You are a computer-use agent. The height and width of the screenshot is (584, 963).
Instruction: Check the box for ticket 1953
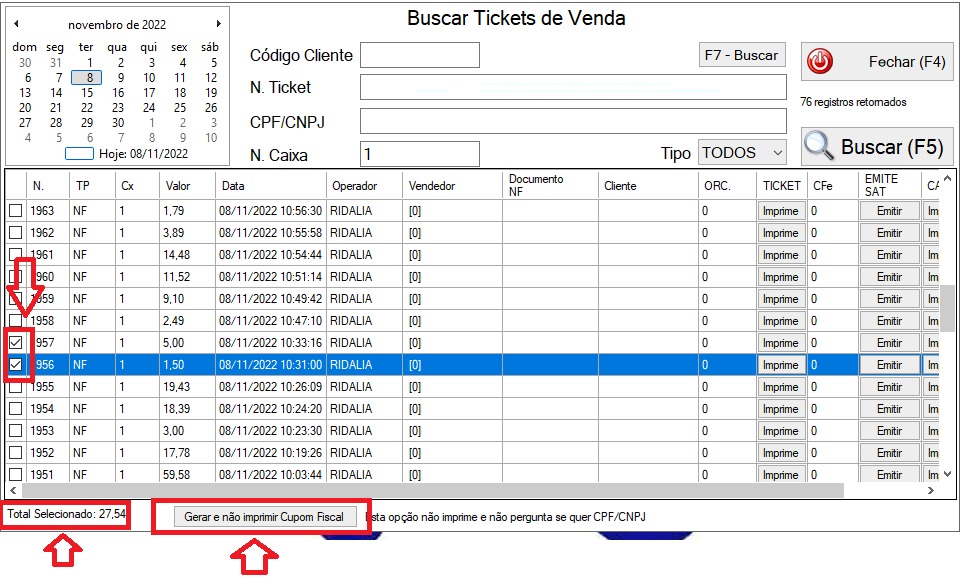pyautogui.click(x=16, y=431)
